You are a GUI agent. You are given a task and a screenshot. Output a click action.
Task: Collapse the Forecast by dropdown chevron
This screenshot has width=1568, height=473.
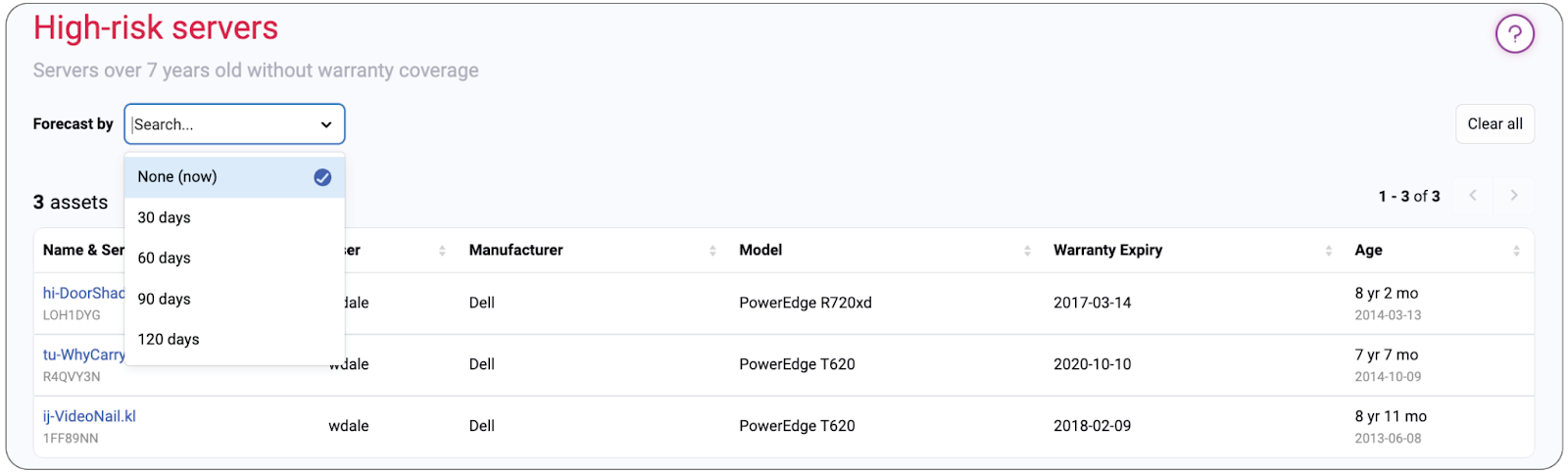[x=326, y=124]
